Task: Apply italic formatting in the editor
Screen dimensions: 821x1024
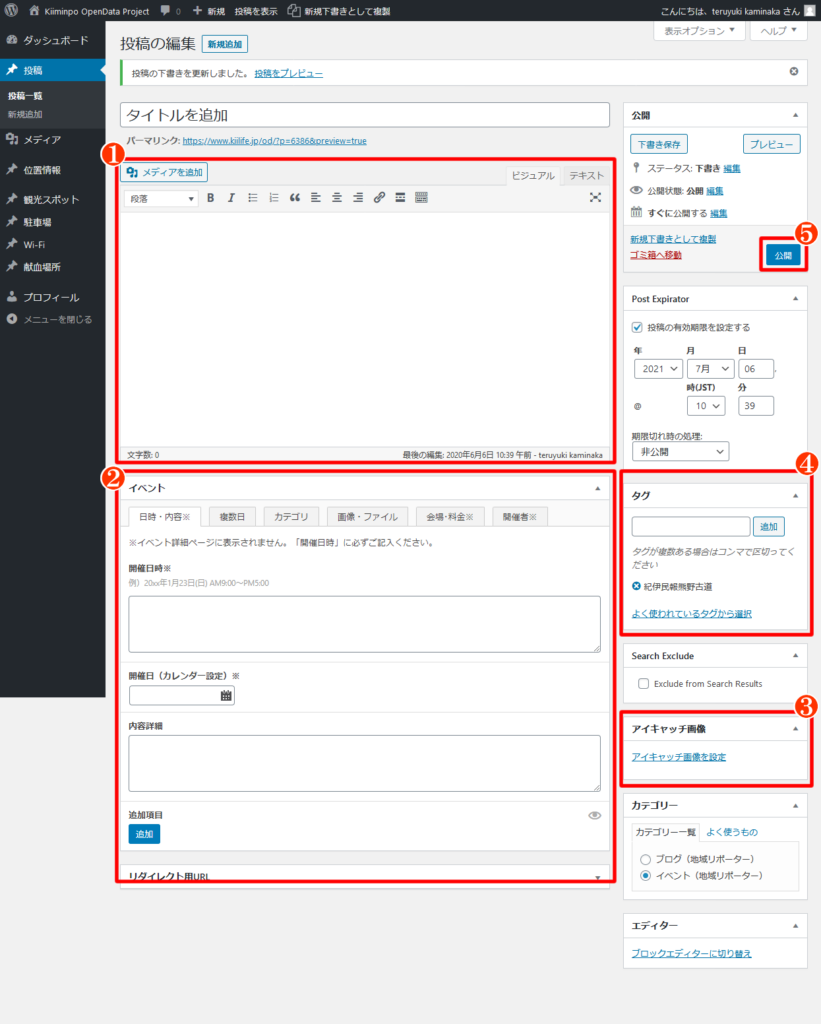Action: (x=231, y=198)
